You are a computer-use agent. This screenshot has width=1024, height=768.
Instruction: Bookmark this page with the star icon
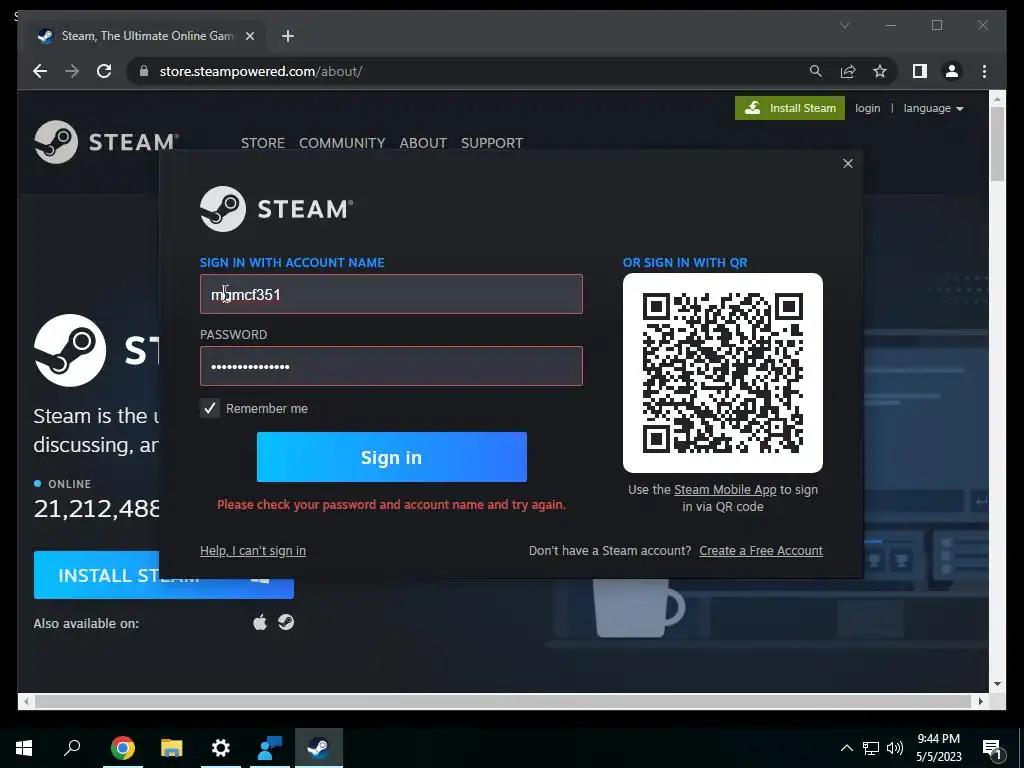[880, 71]
